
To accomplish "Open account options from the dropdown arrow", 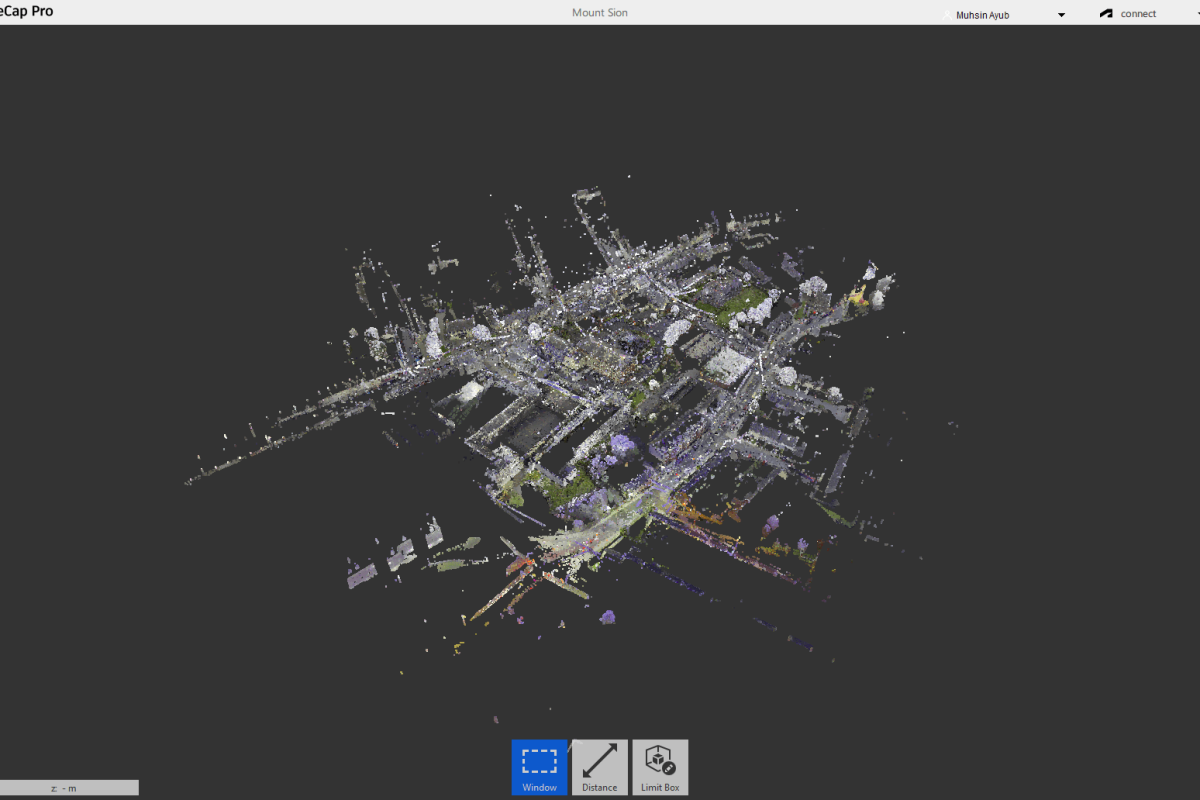I will 1061,15.
